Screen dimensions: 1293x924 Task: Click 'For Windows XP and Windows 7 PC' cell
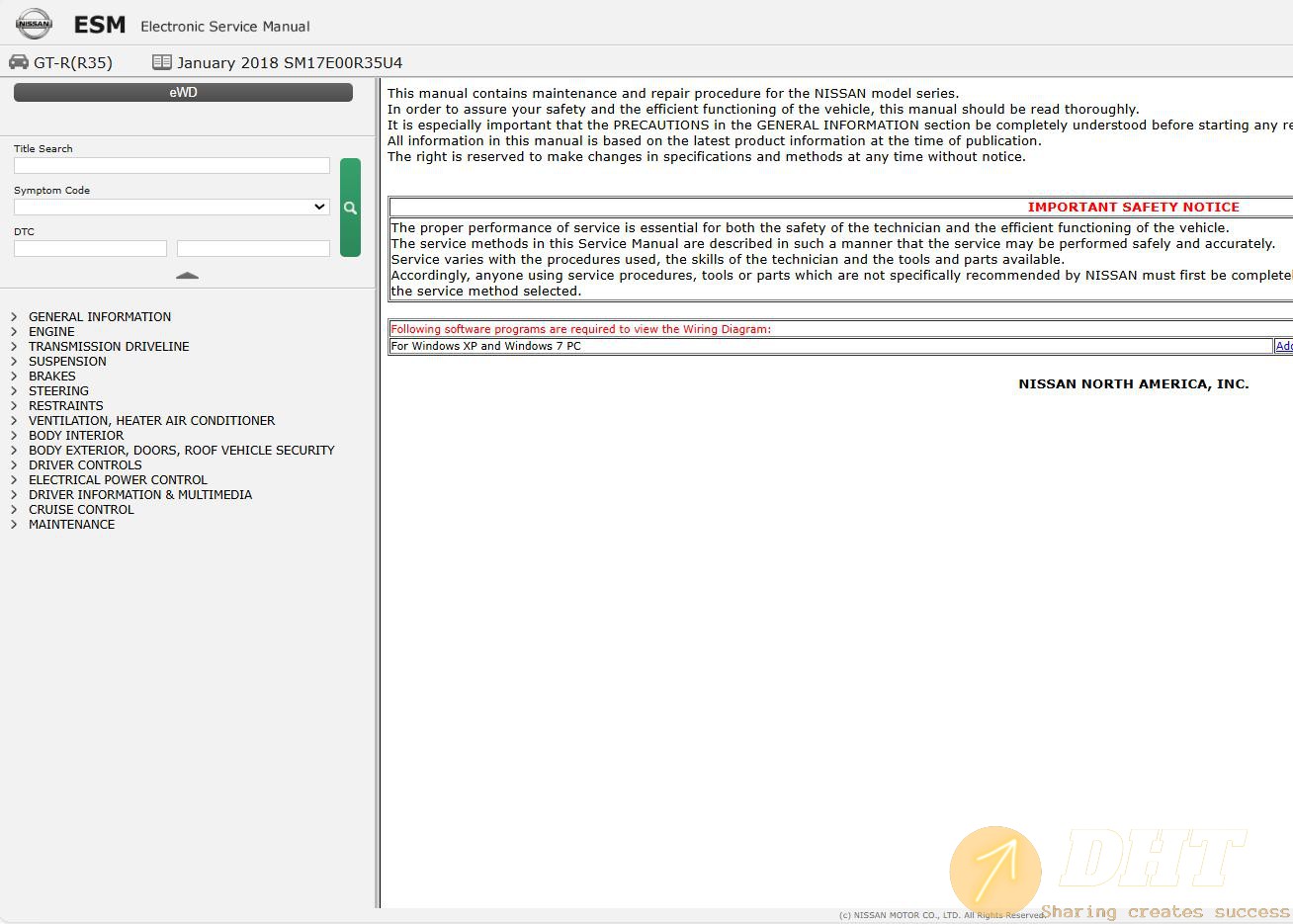(830, 346)
